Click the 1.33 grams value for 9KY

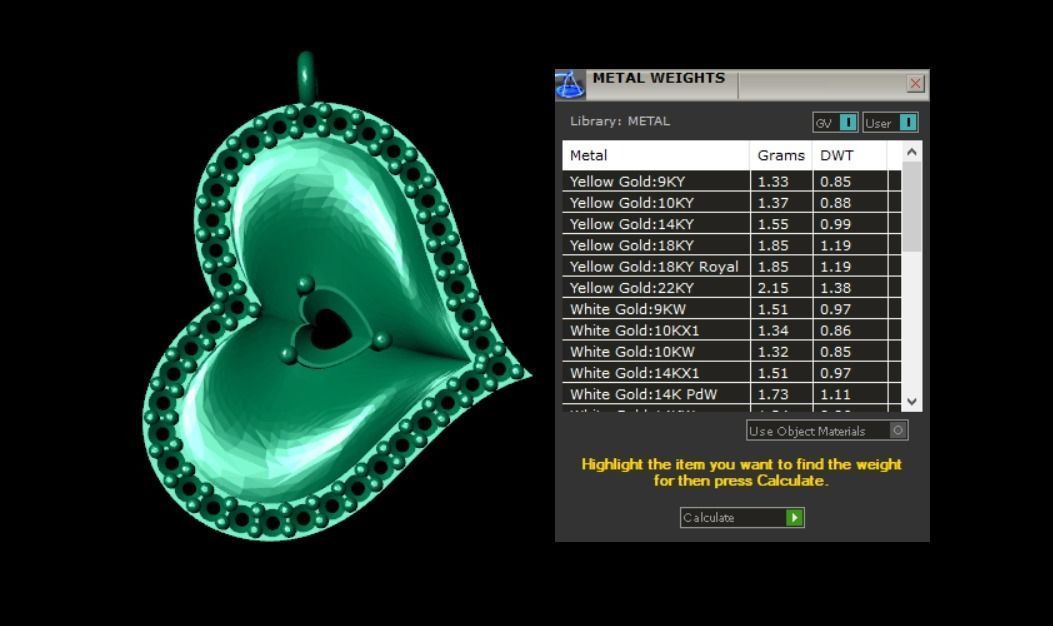[x=773, y=181]
